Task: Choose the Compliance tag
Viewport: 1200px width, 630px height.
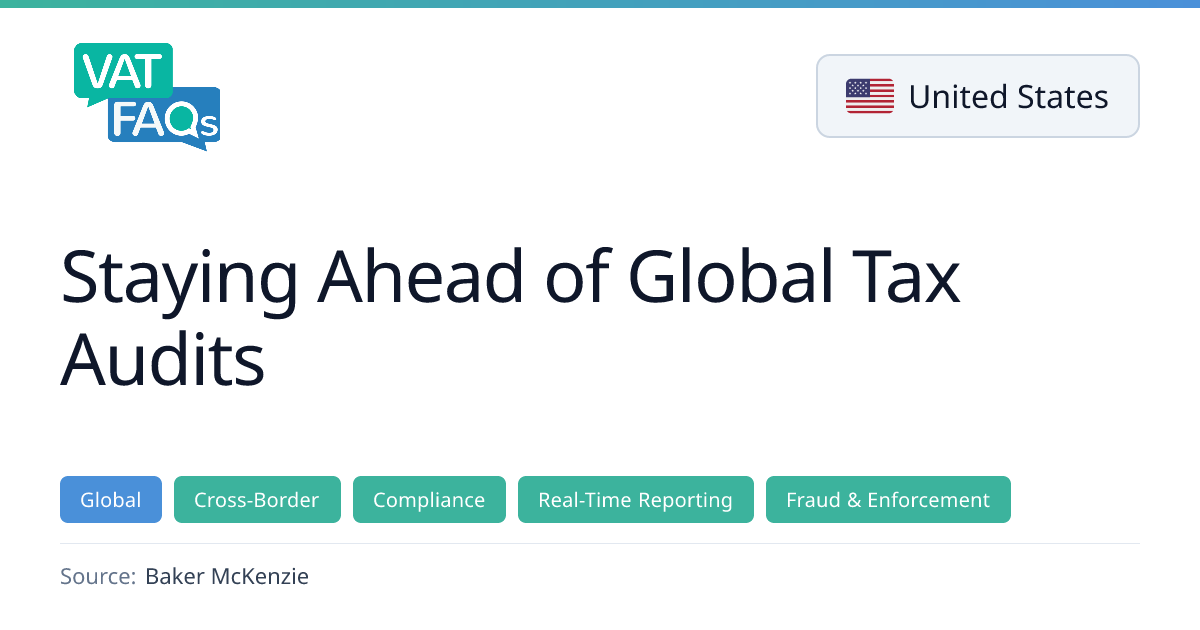Action: (429, 500)
